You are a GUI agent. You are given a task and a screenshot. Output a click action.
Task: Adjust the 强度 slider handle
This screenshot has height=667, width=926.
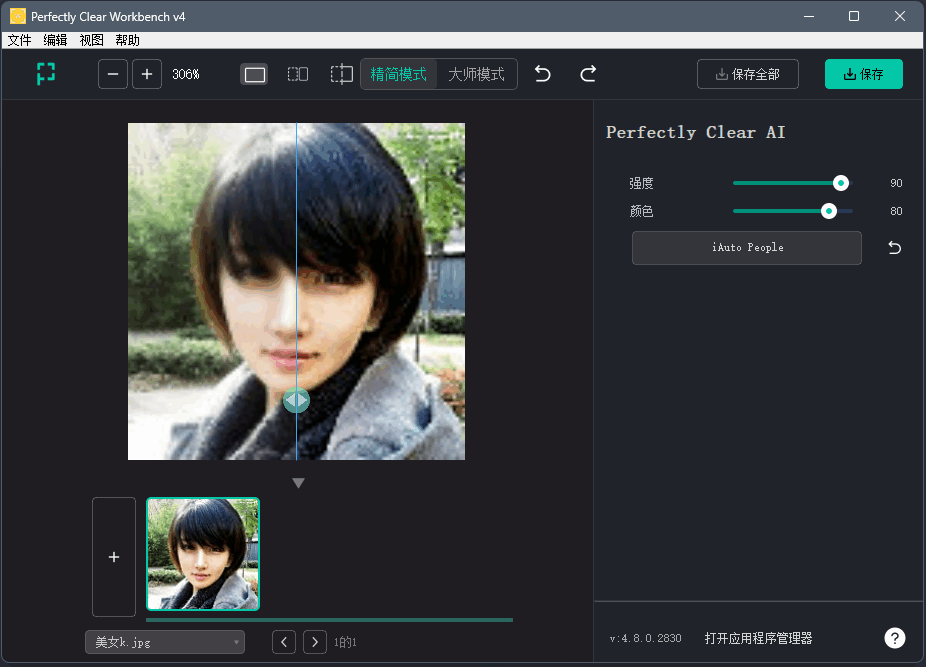click(840, 183)
